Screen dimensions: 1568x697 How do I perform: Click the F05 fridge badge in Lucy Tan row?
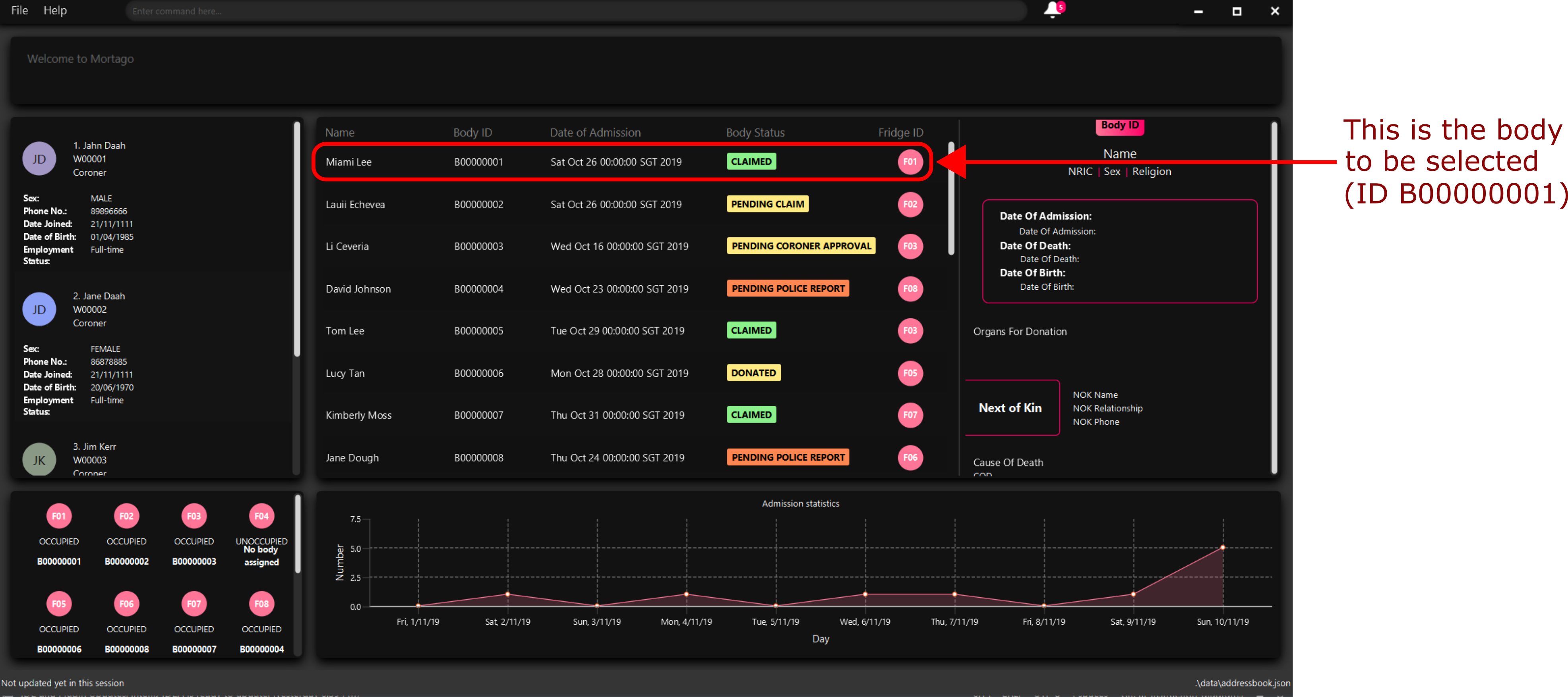pos(910,373)
